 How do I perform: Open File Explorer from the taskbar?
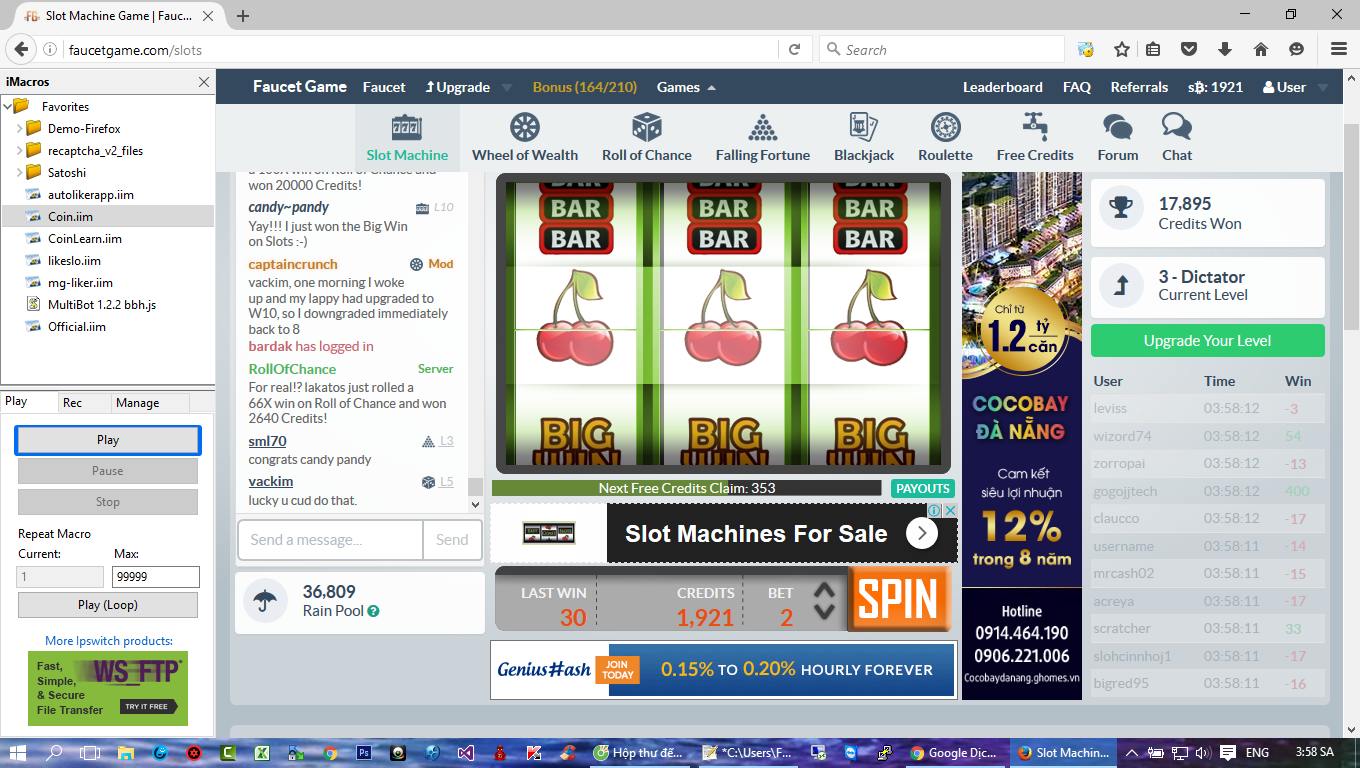tap(126, 753)
